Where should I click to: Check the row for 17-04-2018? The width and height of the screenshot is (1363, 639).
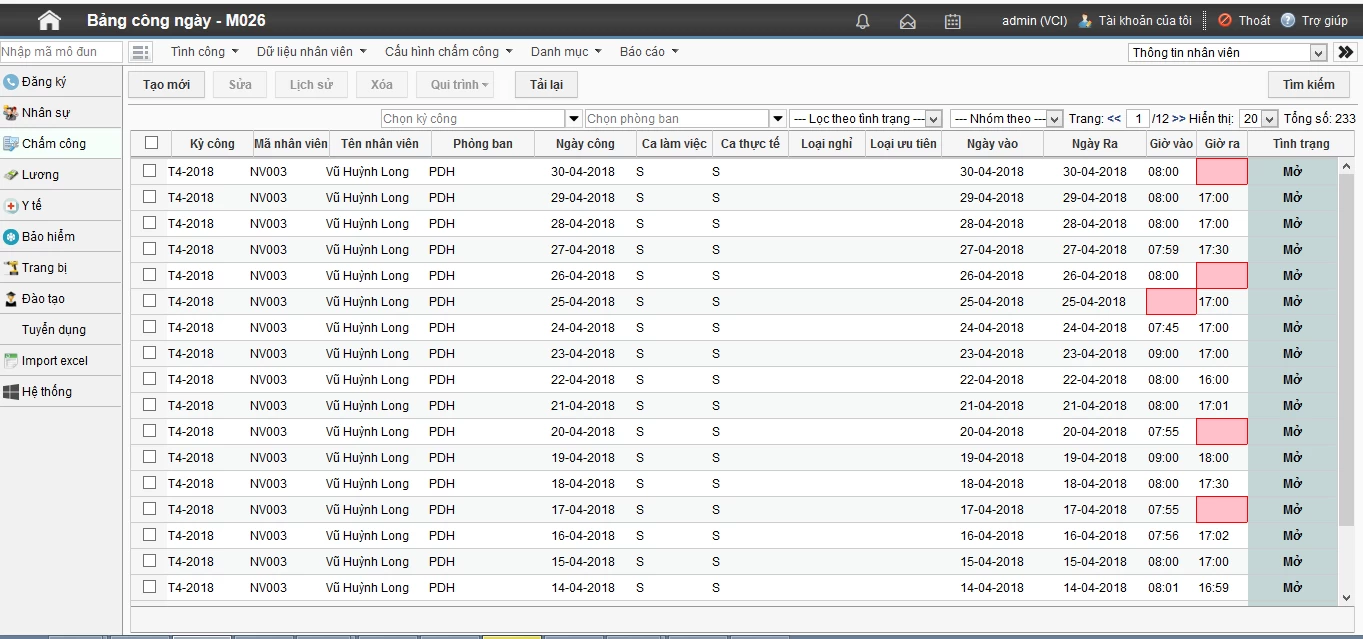149,509
